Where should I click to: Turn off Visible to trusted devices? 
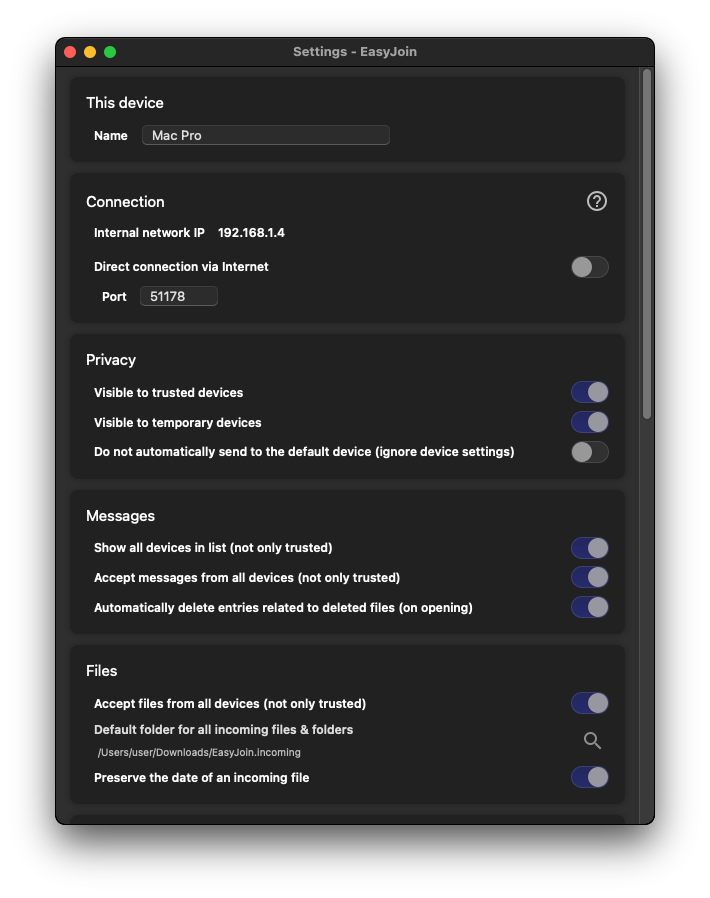click(589, 392)
